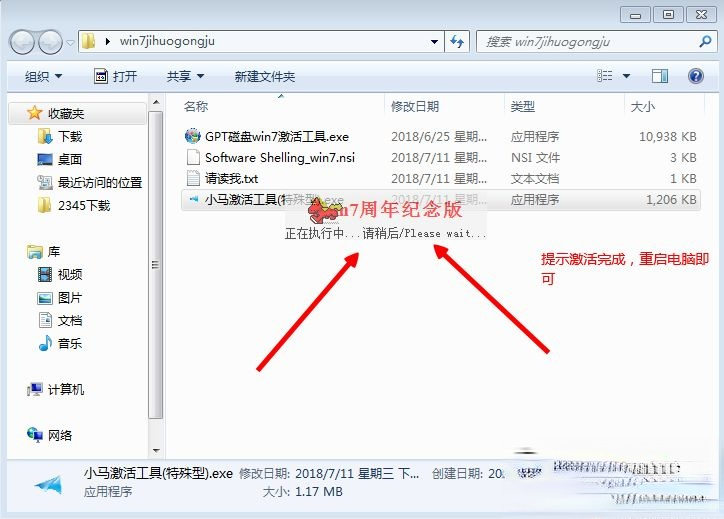Viewport: 724px width, 519px height.
Task: Select 最近访问的位置 in favorites
Action: (100, 182)
